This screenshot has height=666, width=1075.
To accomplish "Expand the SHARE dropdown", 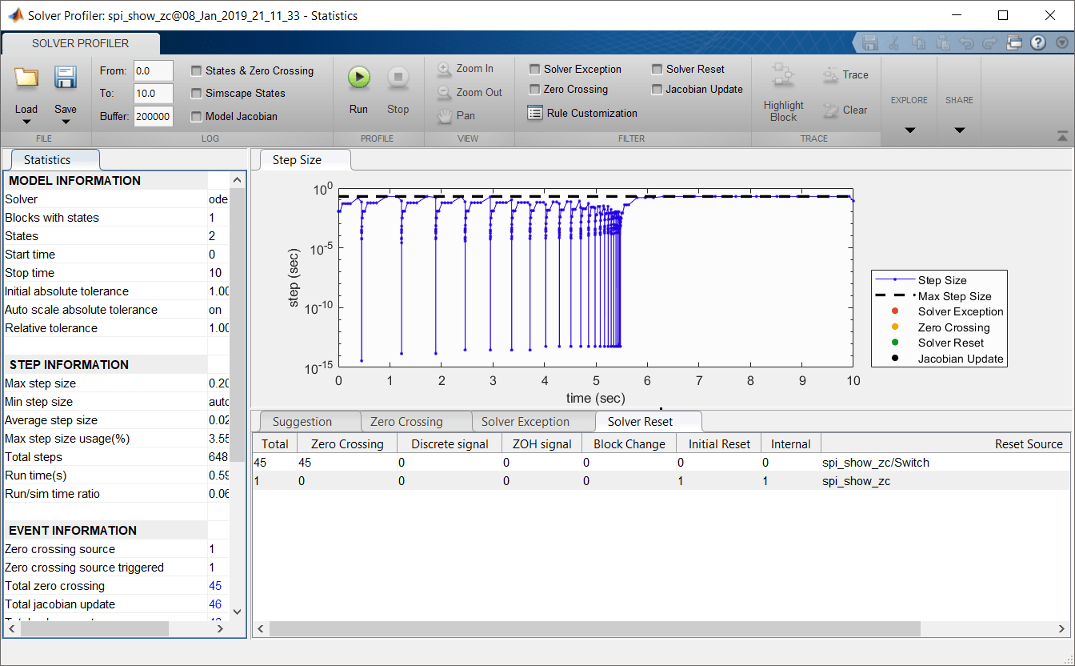I will click(x=959, y=130).
